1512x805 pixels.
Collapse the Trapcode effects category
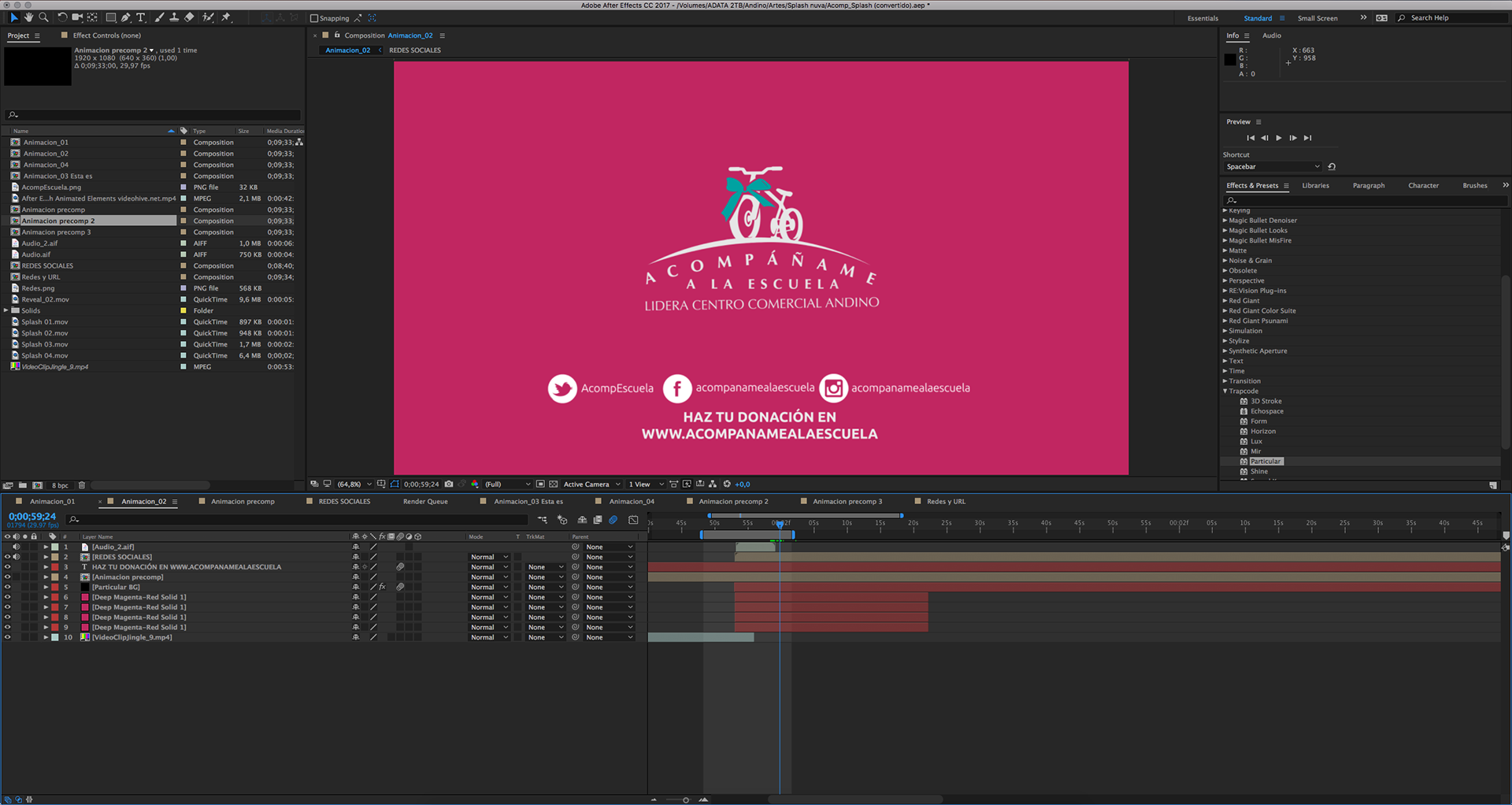[1225, 391]
